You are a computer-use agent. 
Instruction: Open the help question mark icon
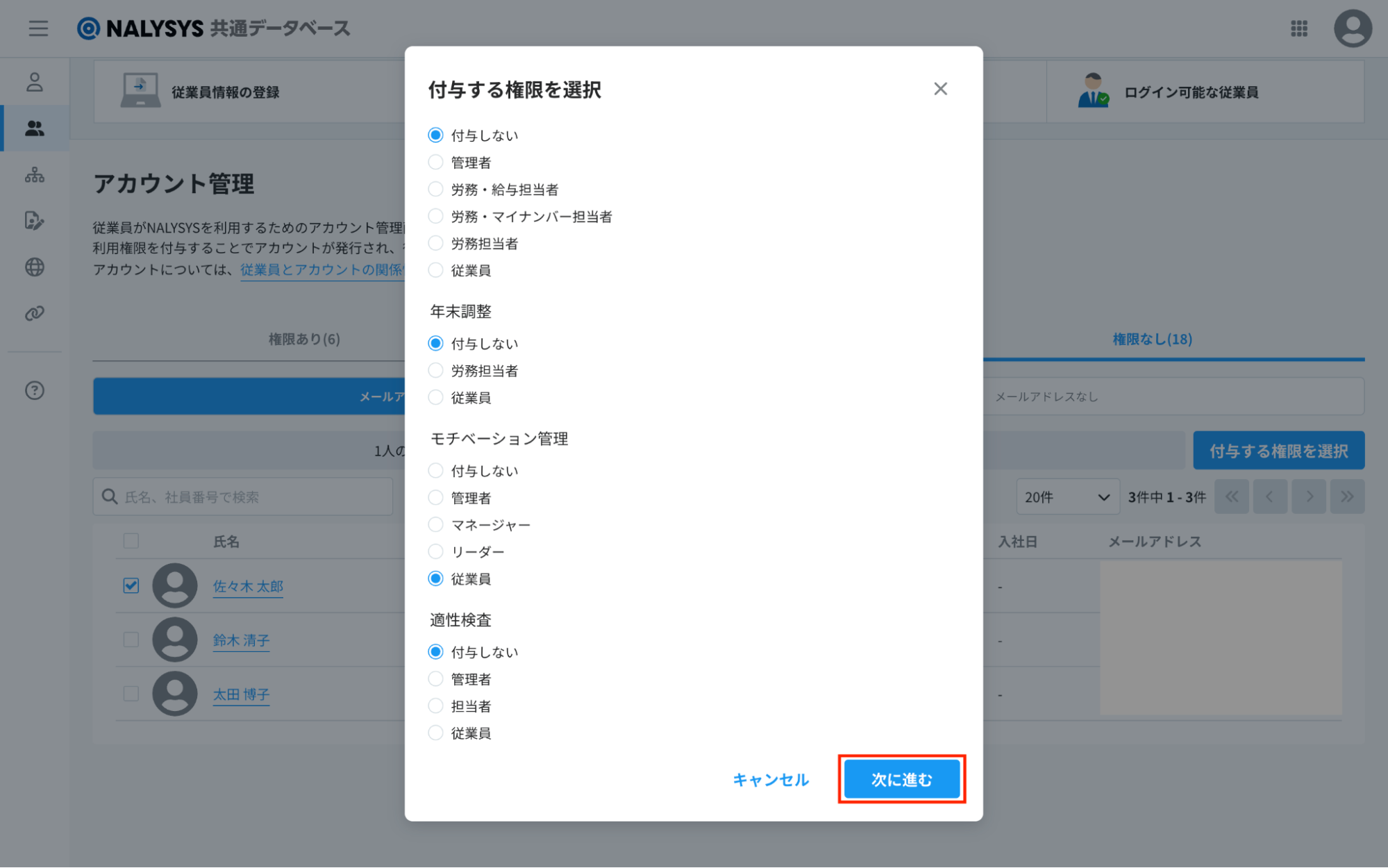[35, 391]
